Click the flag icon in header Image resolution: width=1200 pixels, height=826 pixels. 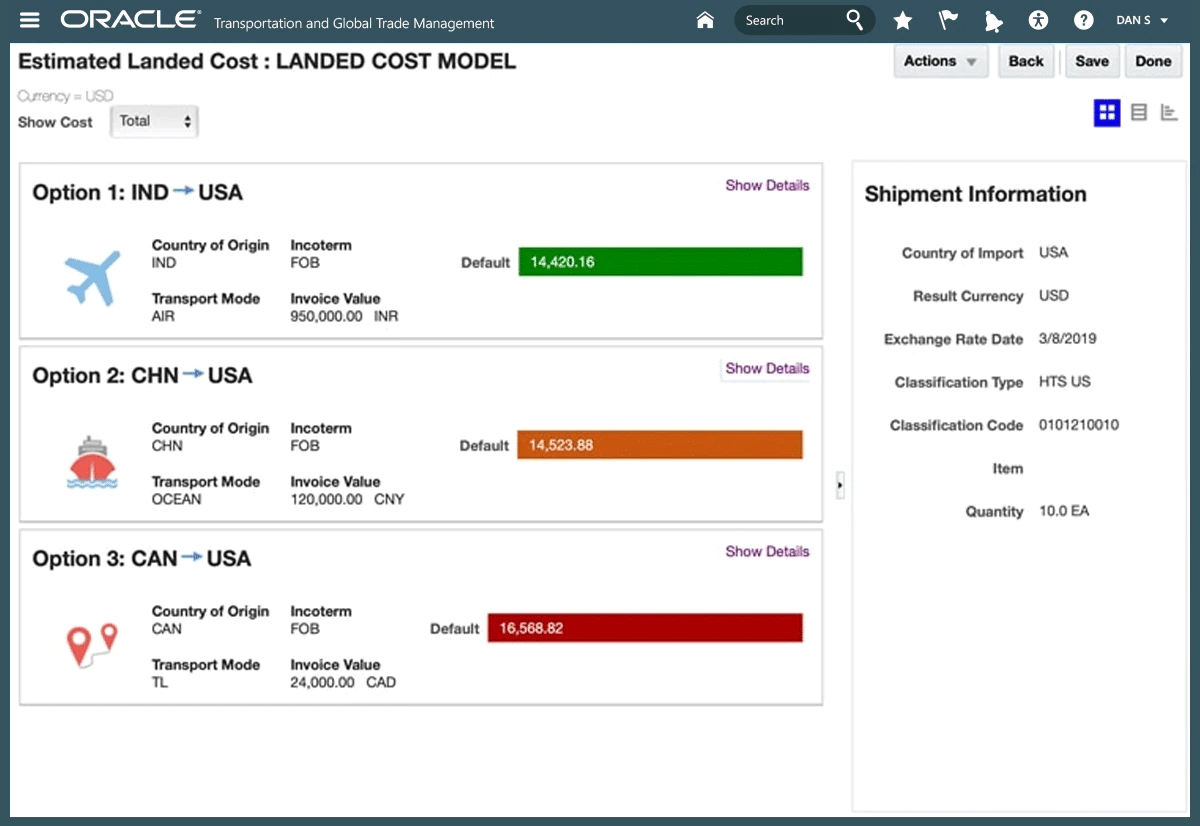[x=946, y=21]
